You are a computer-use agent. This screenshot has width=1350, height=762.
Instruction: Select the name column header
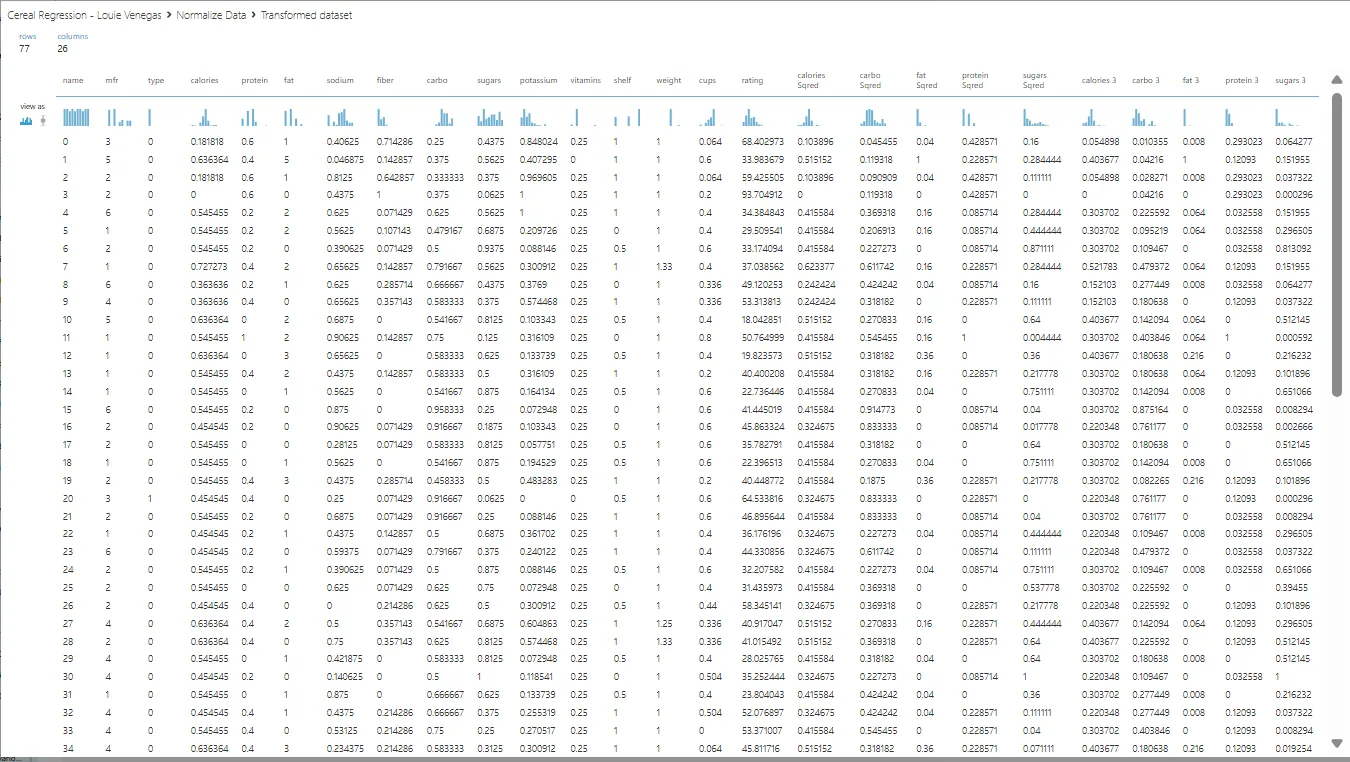tap(73, 80)
